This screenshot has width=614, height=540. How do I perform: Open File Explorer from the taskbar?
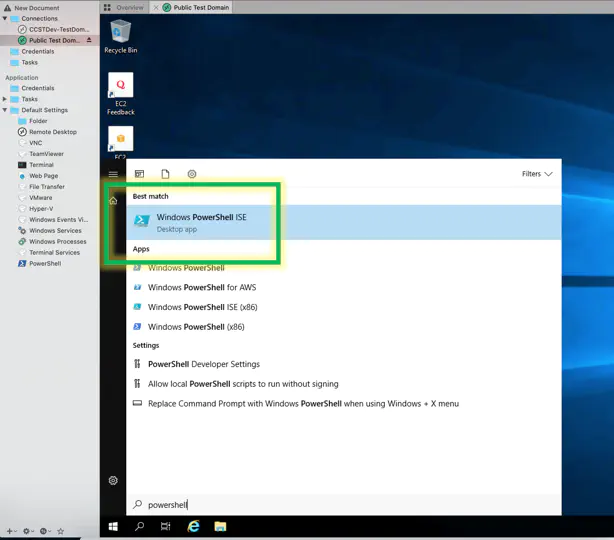point(220,527)
